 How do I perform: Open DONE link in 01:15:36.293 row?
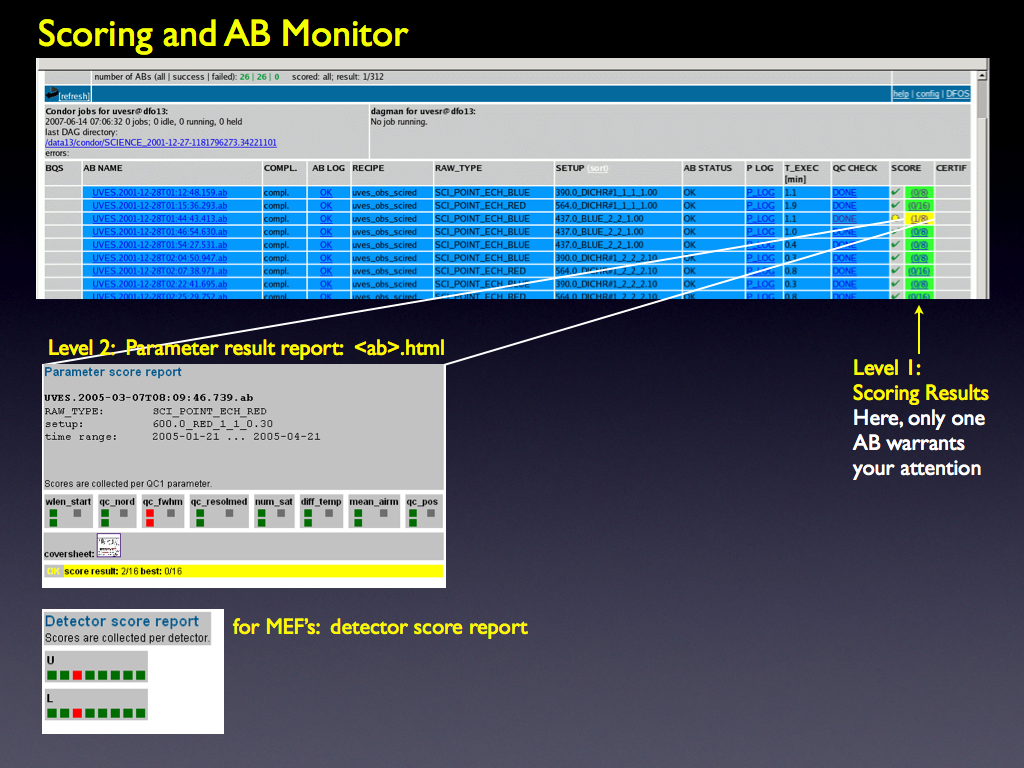point(844,206)
